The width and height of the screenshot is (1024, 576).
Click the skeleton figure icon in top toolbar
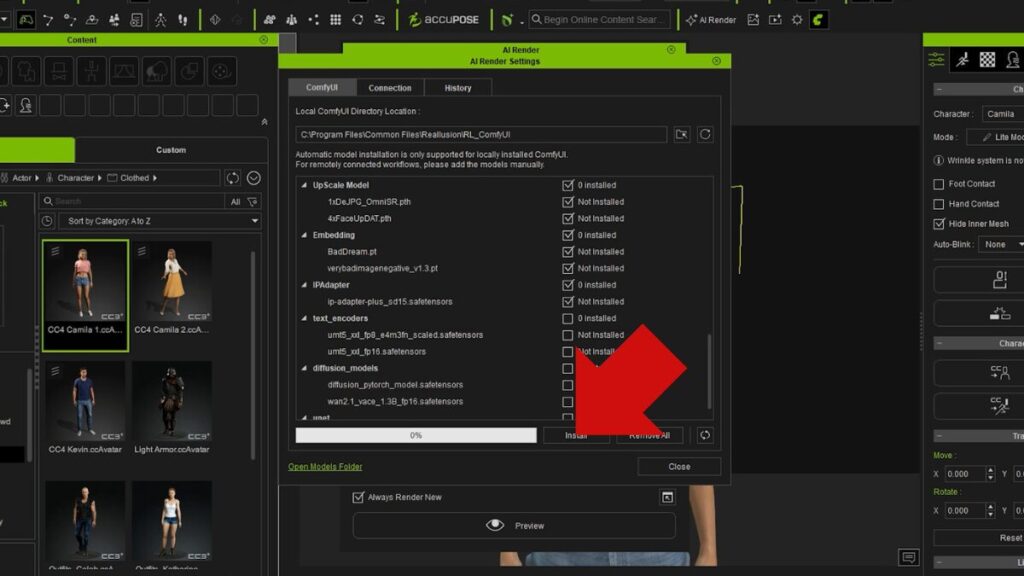(x=161, y=20)
